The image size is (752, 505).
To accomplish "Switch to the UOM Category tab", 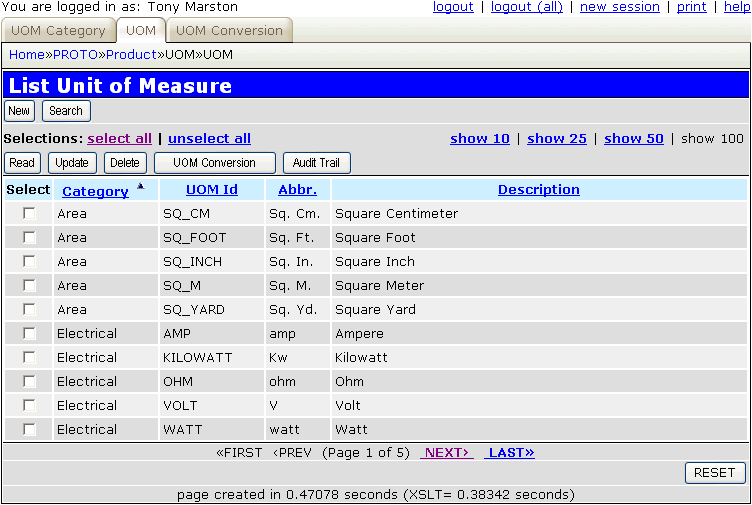I will 58,30.
